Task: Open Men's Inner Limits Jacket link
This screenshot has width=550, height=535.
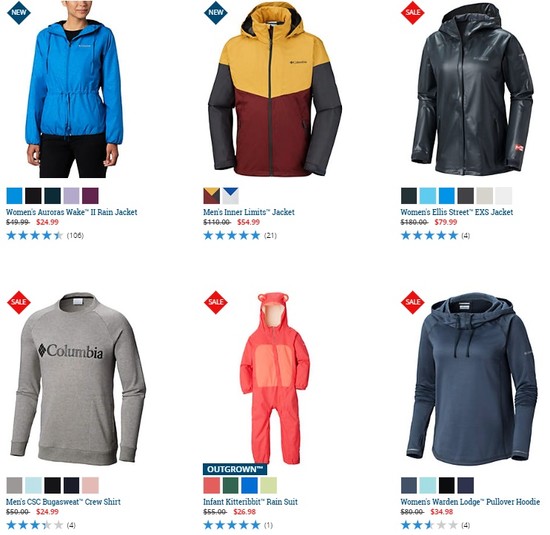Action: [249, 212]
